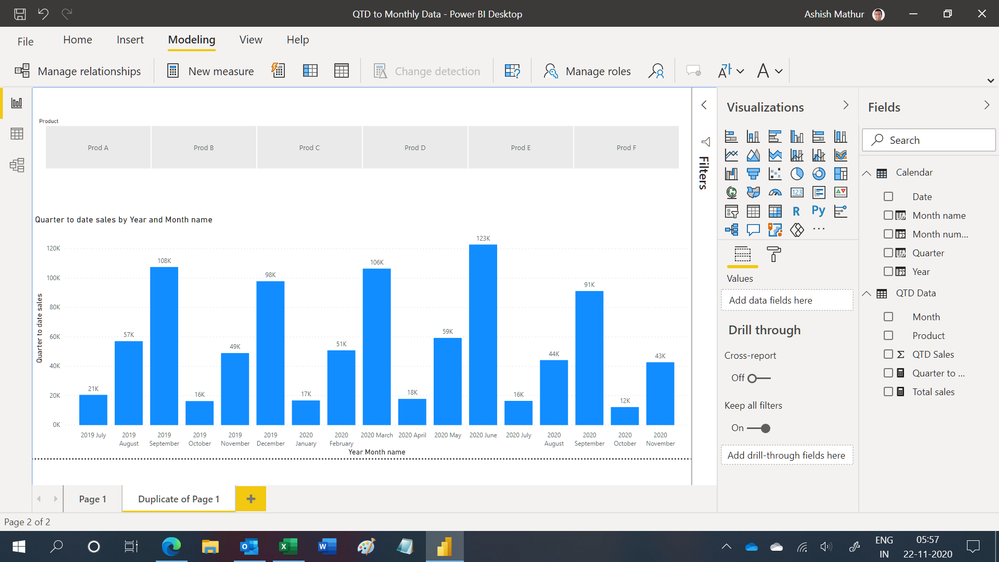
Task: Collapse the QTD Data table
Action: point(867,293)
